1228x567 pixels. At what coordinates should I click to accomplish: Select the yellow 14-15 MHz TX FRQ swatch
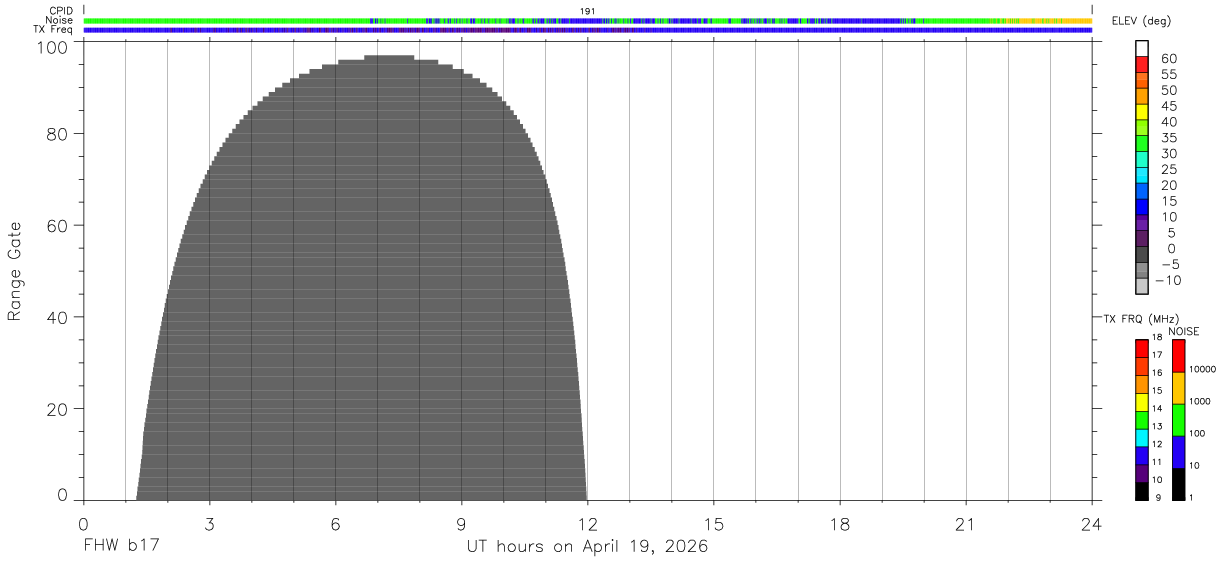1142,403
